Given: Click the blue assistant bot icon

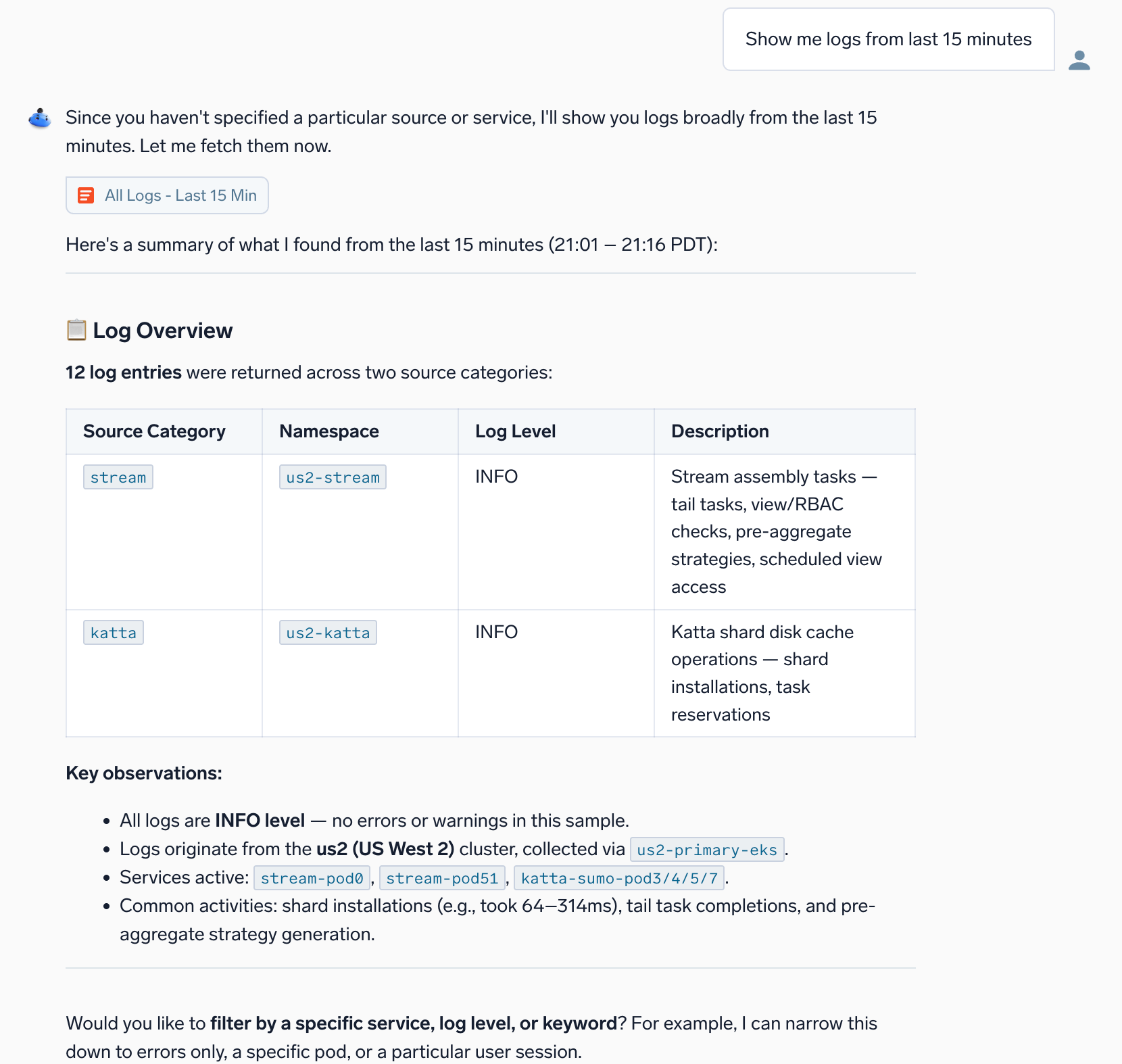Looking at the screenshot, I should pos(40,118).
